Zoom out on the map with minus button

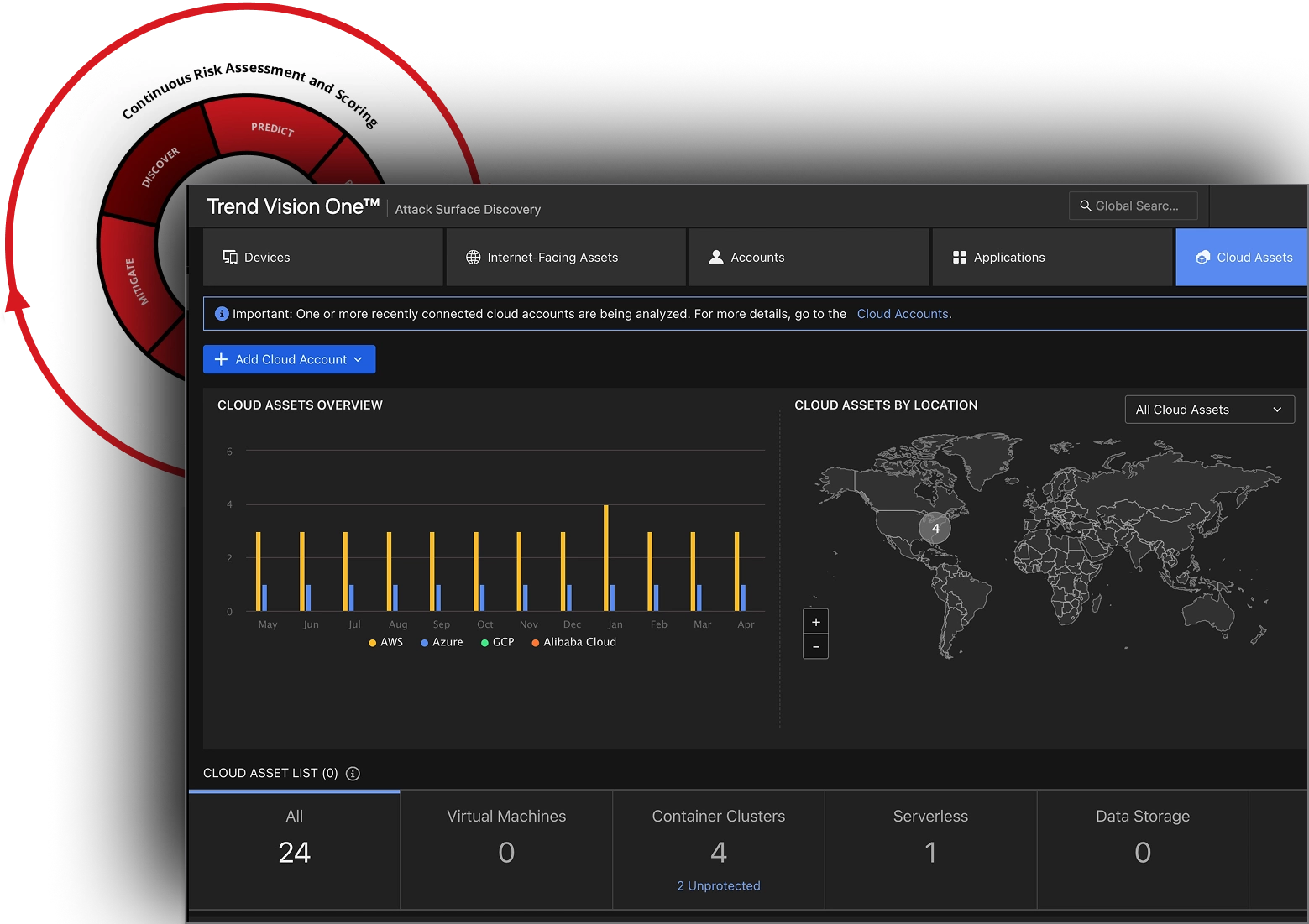point(816,647)
